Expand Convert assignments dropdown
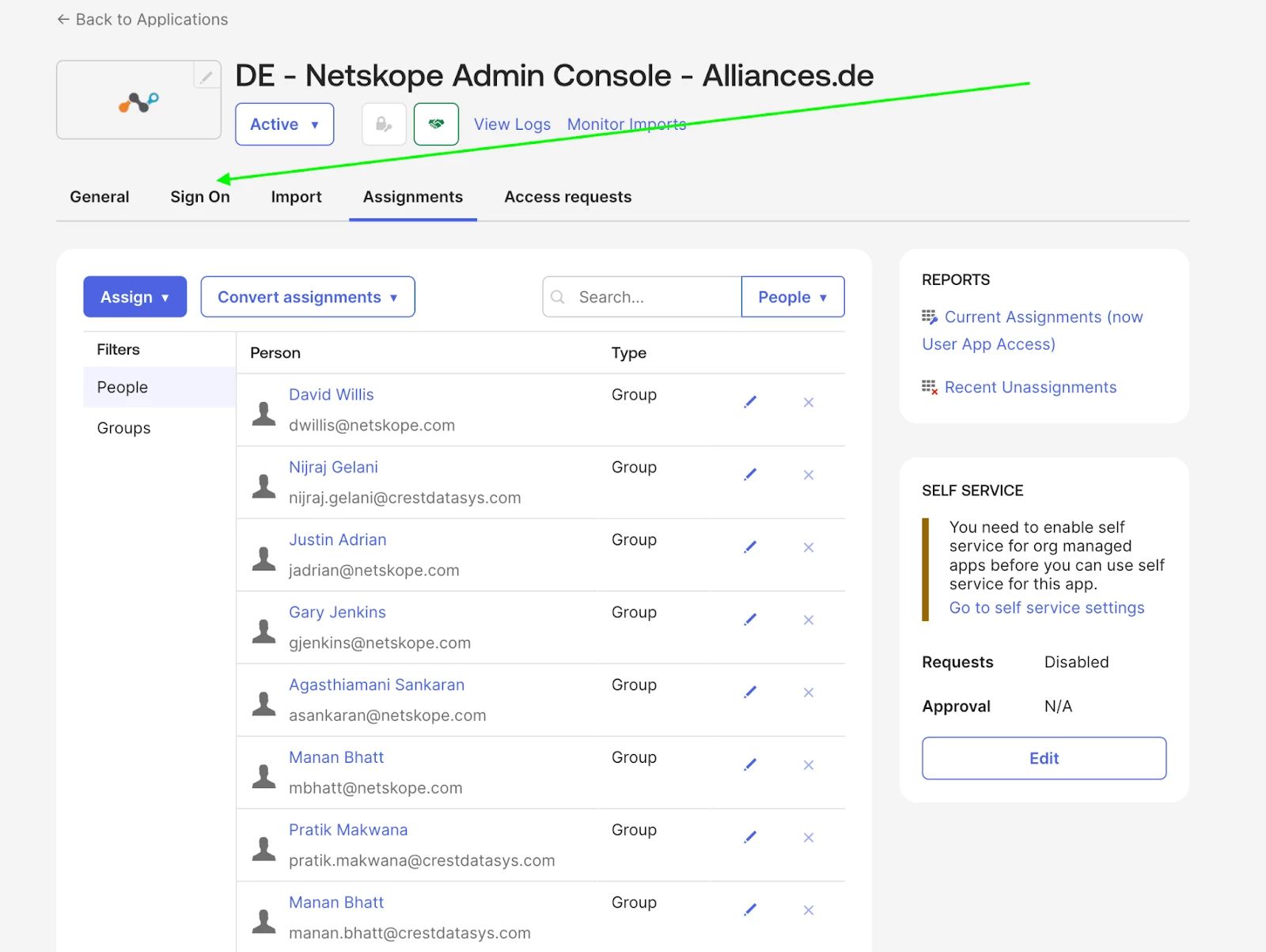This screenshot has width=1266, height=952. (308, 297)
